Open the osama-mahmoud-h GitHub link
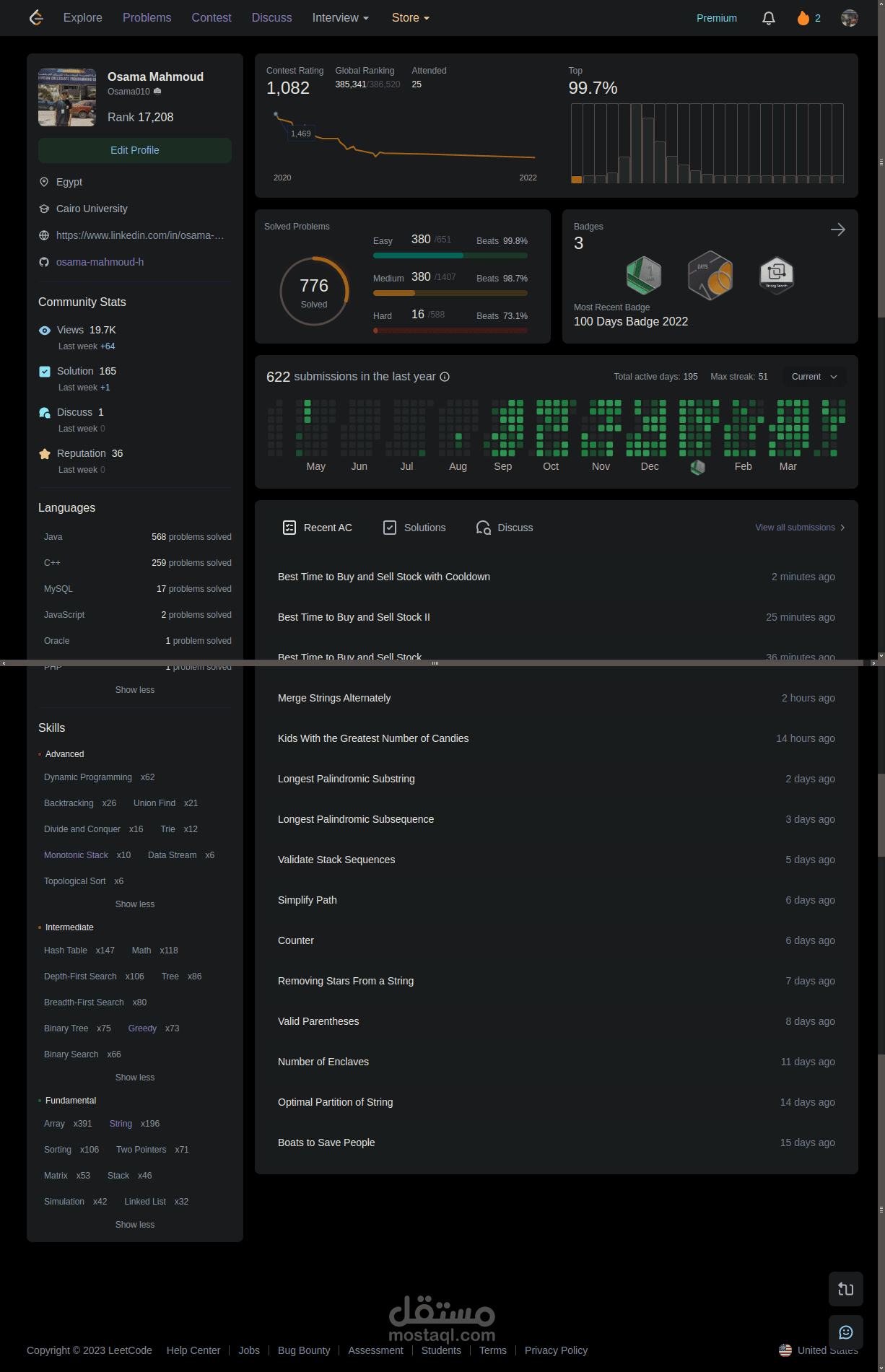Image resolution: width=885 pixels, height=1372 pixels. (x=100, y=262)
